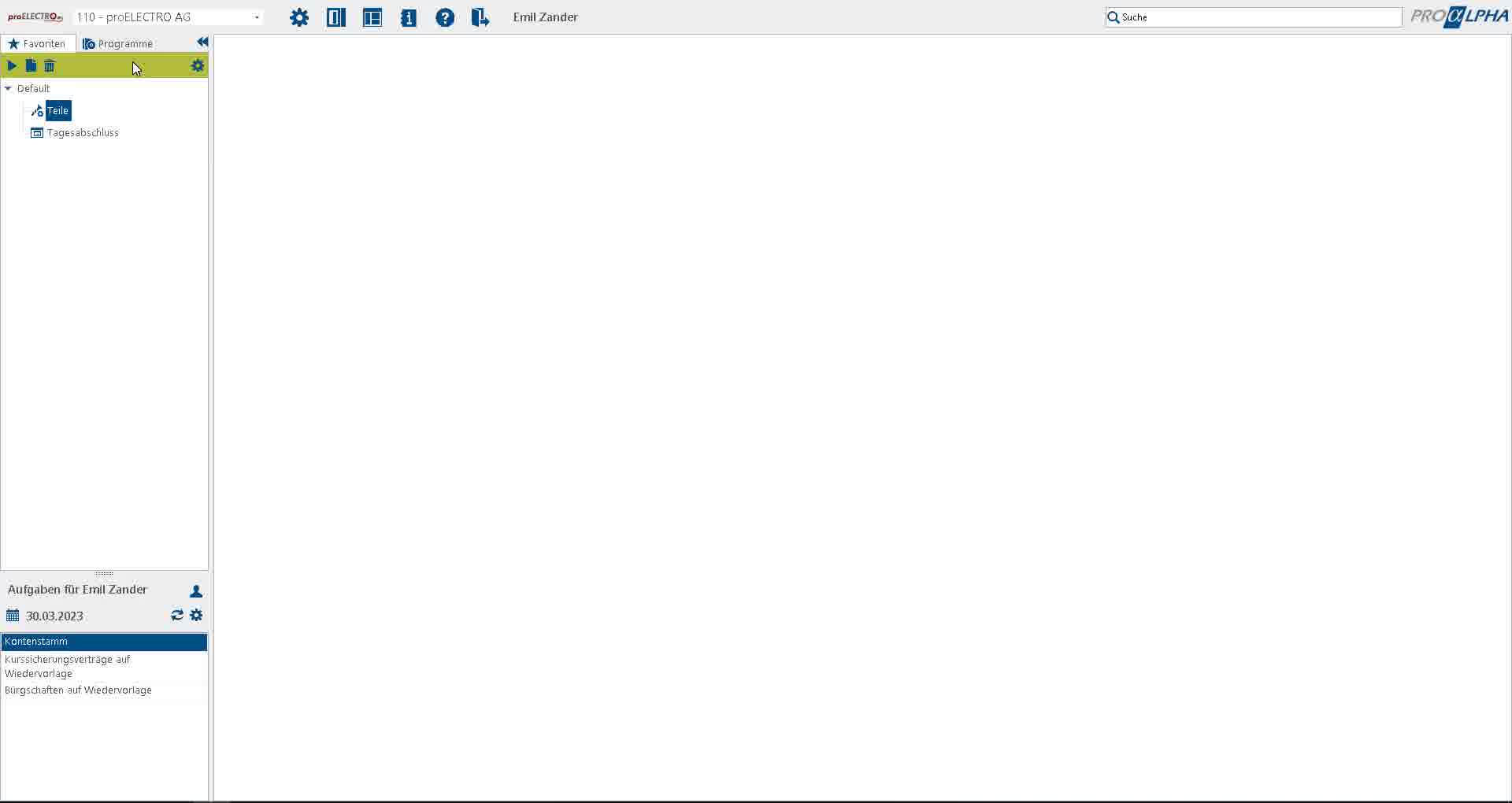Open task settings gear icon
1512x803 pixels.
197,615
